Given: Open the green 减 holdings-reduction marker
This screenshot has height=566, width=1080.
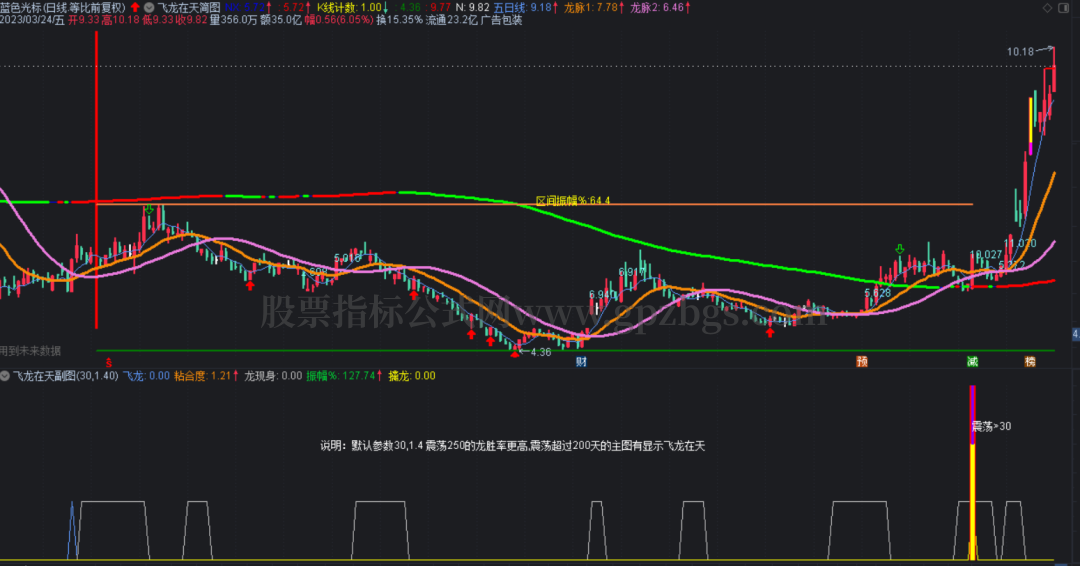Looking at the screenshot, I should (973, 361).
